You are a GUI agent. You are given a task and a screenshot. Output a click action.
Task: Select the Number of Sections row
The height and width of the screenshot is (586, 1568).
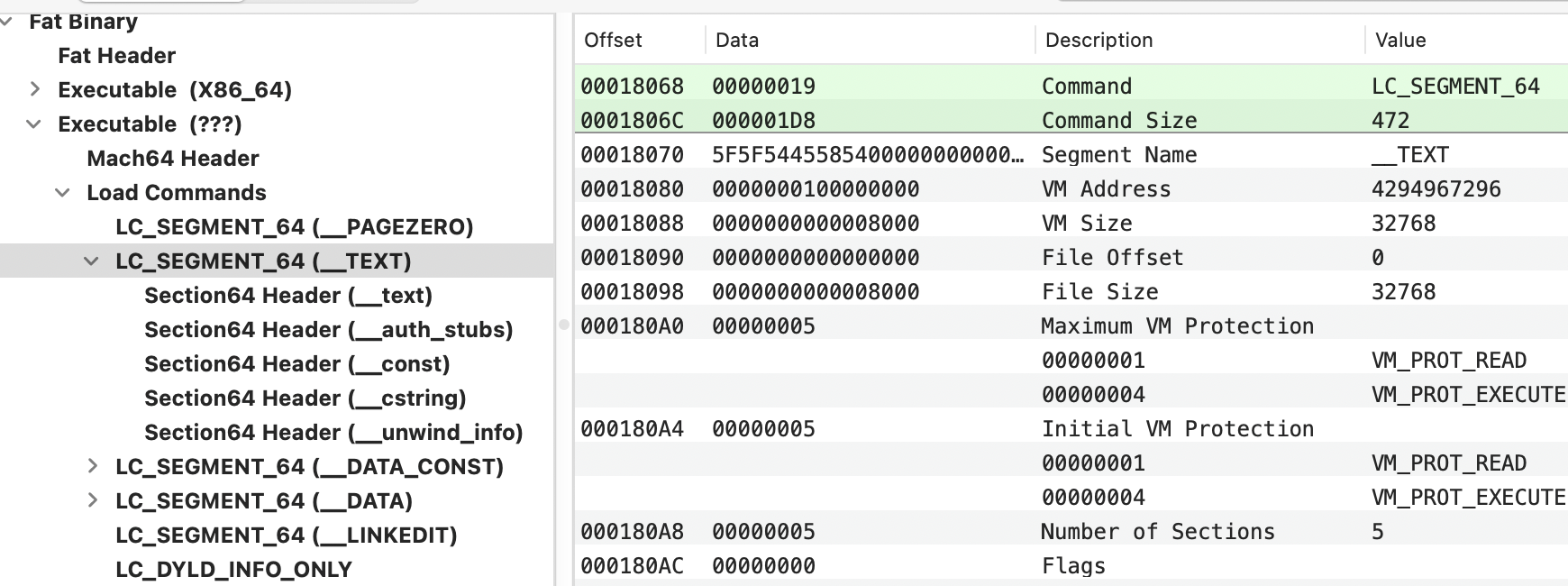(x=1071, y=532)
